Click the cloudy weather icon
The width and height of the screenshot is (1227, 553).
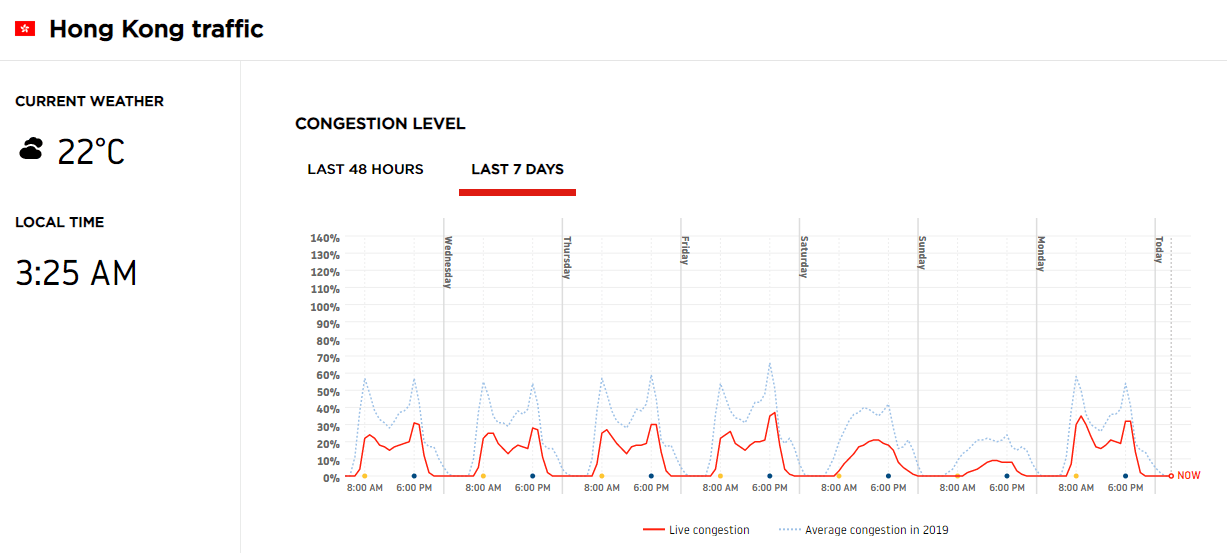pos(32,149)
